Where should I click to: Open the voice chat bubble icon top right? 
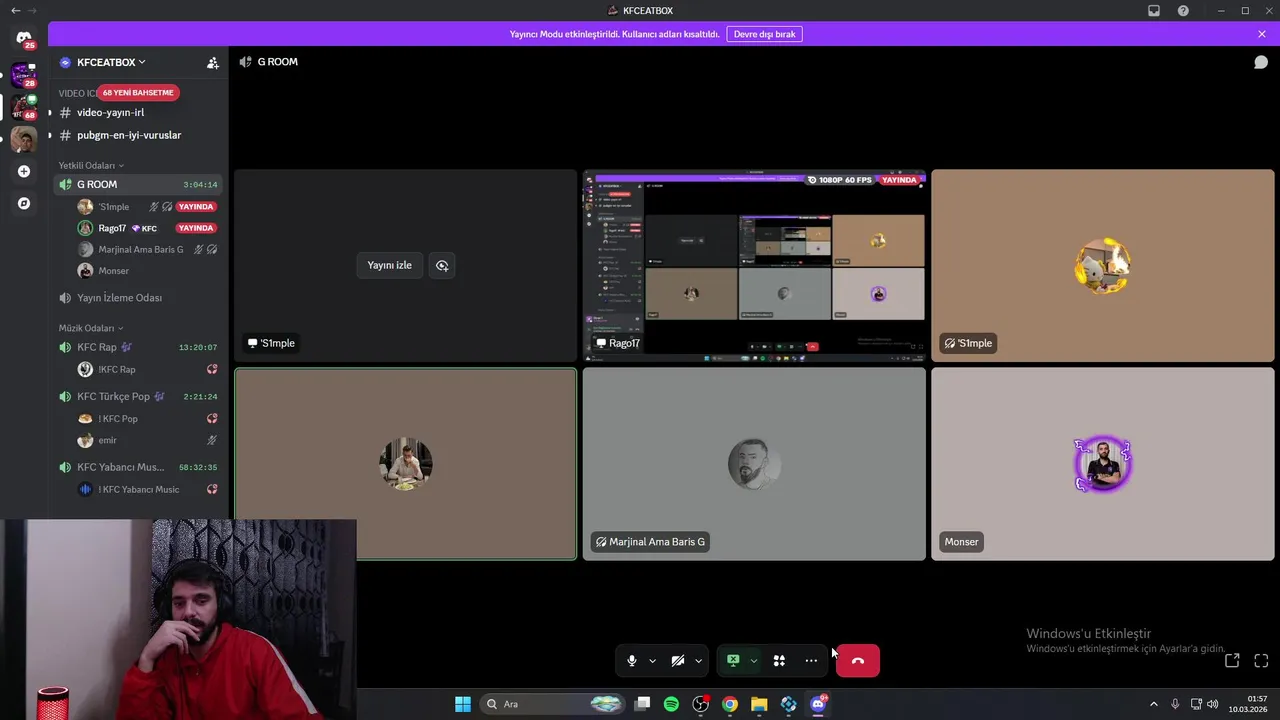click(x=1261, y=62)
